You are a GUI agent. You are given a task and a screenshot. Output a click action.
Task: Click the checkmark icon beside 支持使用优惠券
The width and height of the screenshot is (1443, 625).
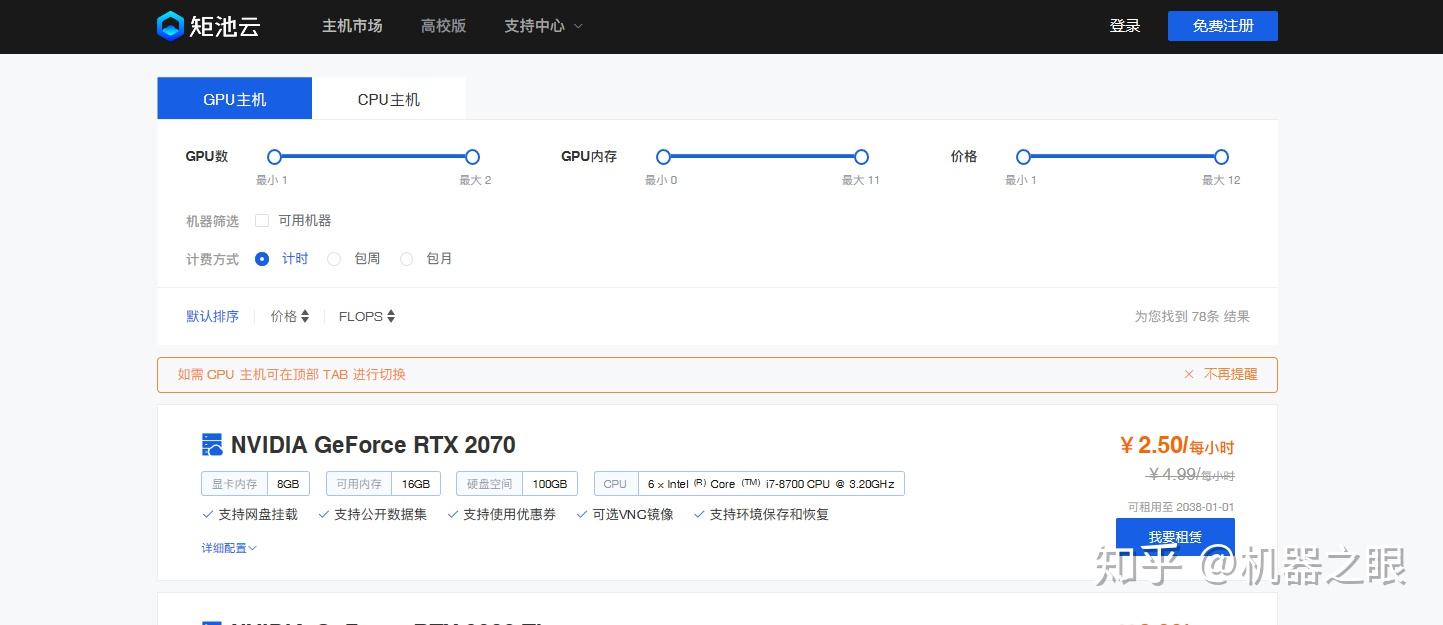tap(453, 514)
